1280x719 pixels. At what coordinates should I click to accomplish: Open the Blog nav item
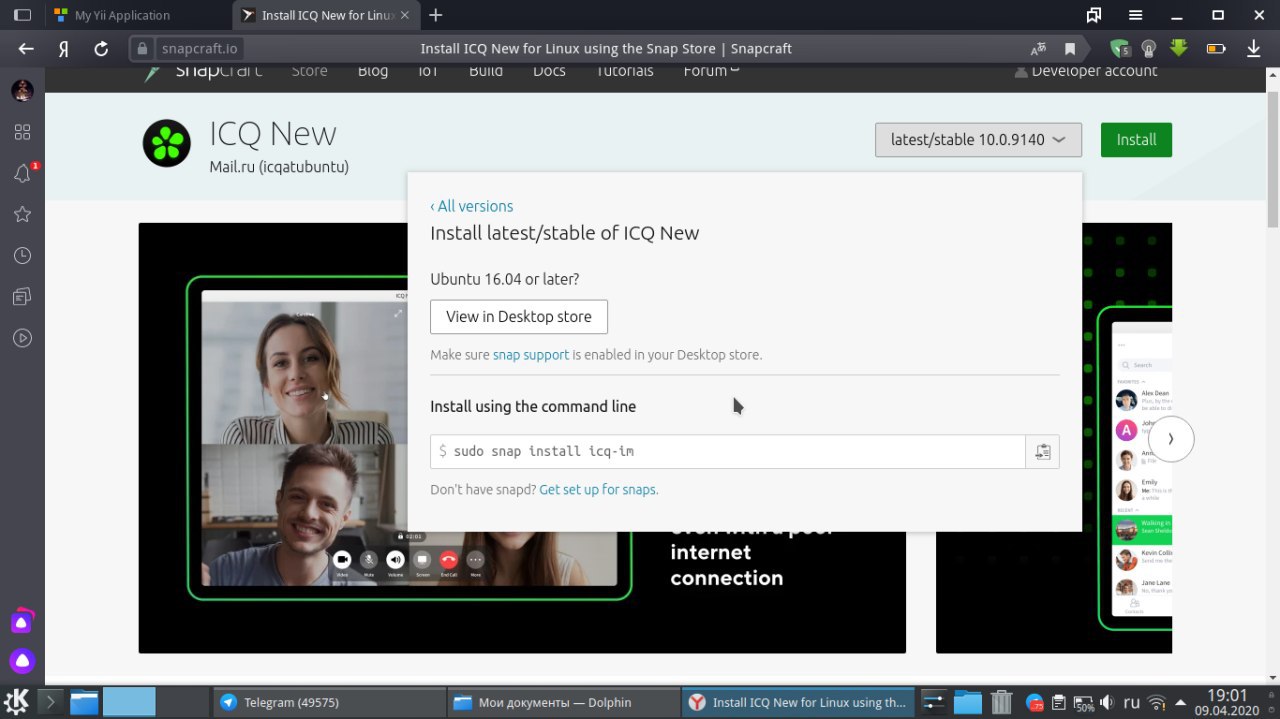[x=373, y=71]
